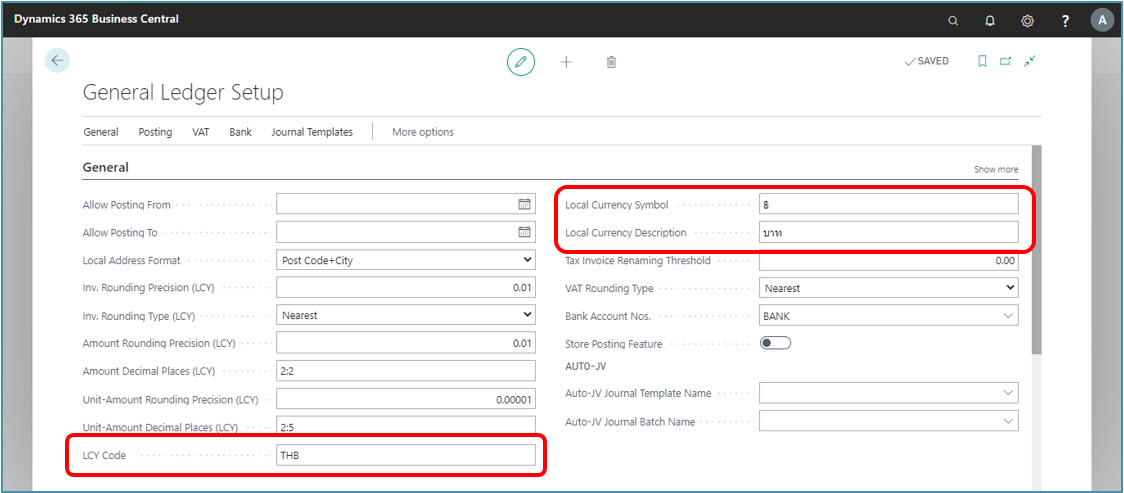The width and height of the screenshot is (1124, 493).
Task: Click Dynamics 365 Business Central title
Action: 96,19
